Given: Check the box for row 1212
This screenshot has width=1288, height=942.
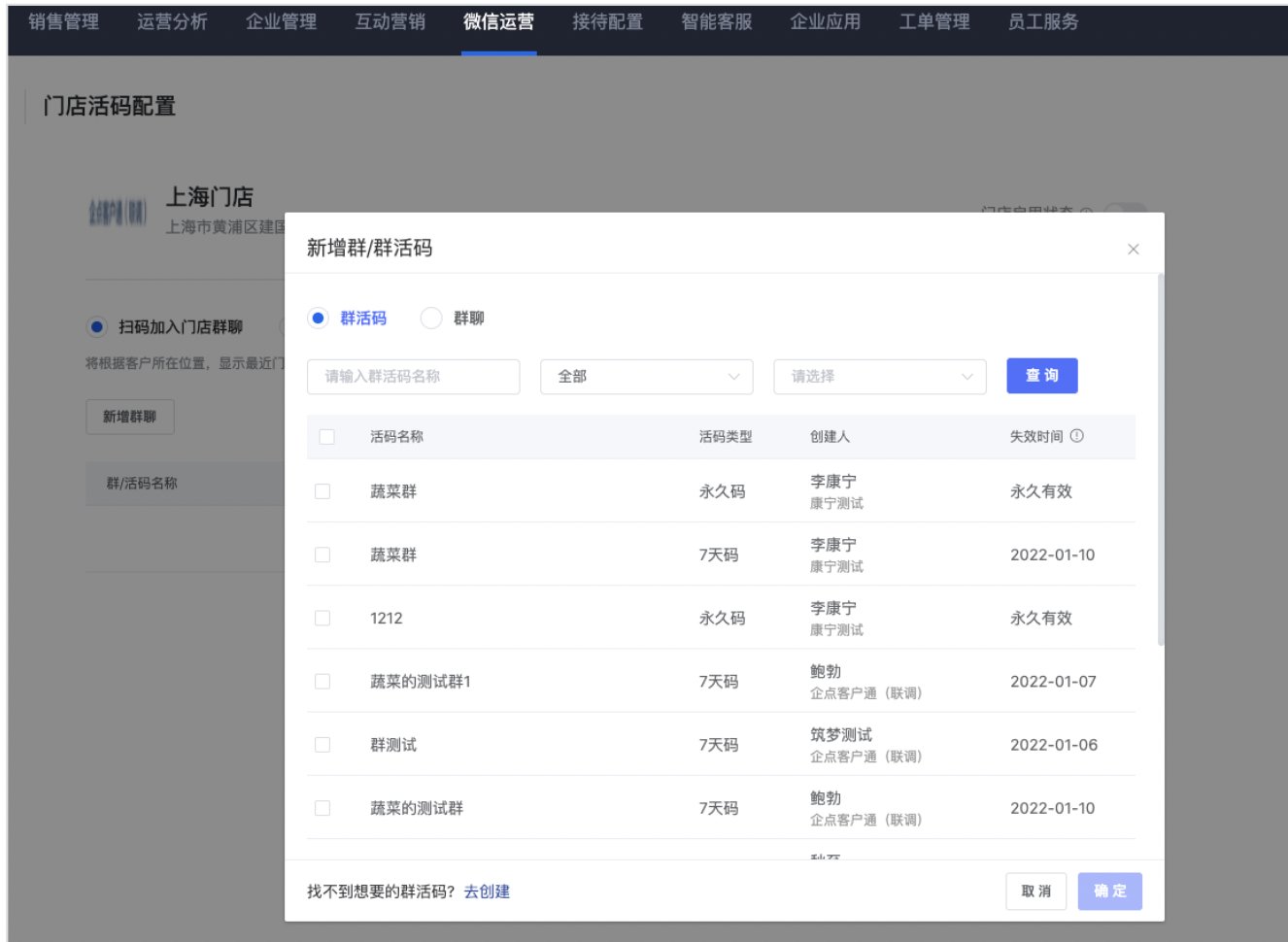Looking at the screenshot, I should point(322,619).
